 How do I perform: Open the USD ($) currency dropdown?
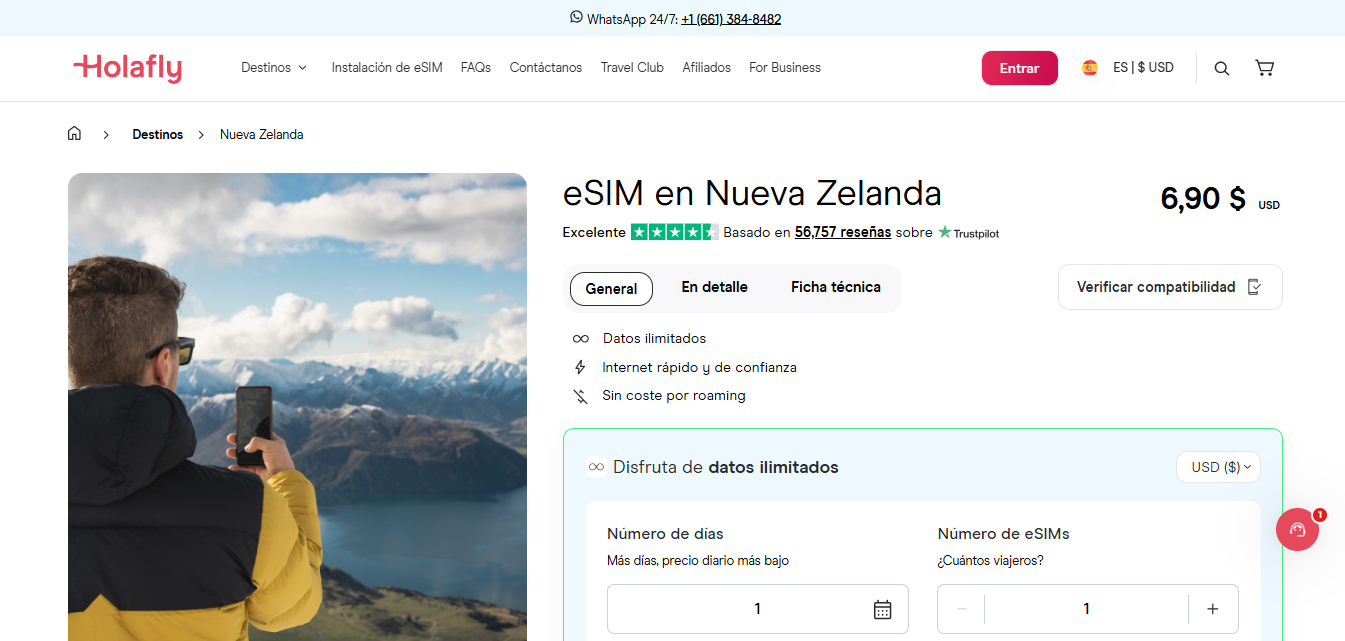coord(1218,467)
